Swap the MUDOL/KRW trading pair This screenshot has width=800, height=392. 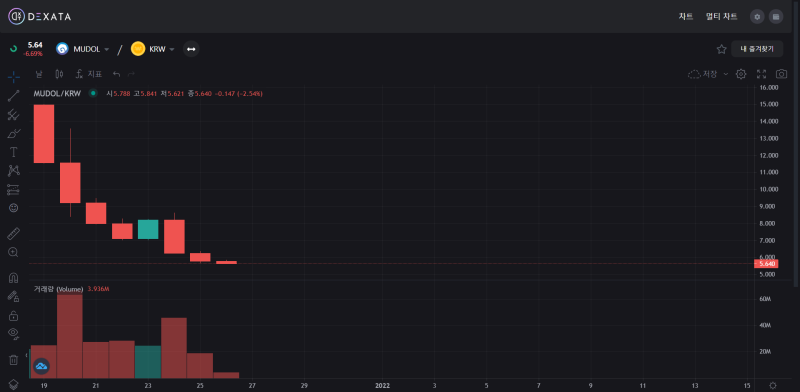(x=191, y=49)
